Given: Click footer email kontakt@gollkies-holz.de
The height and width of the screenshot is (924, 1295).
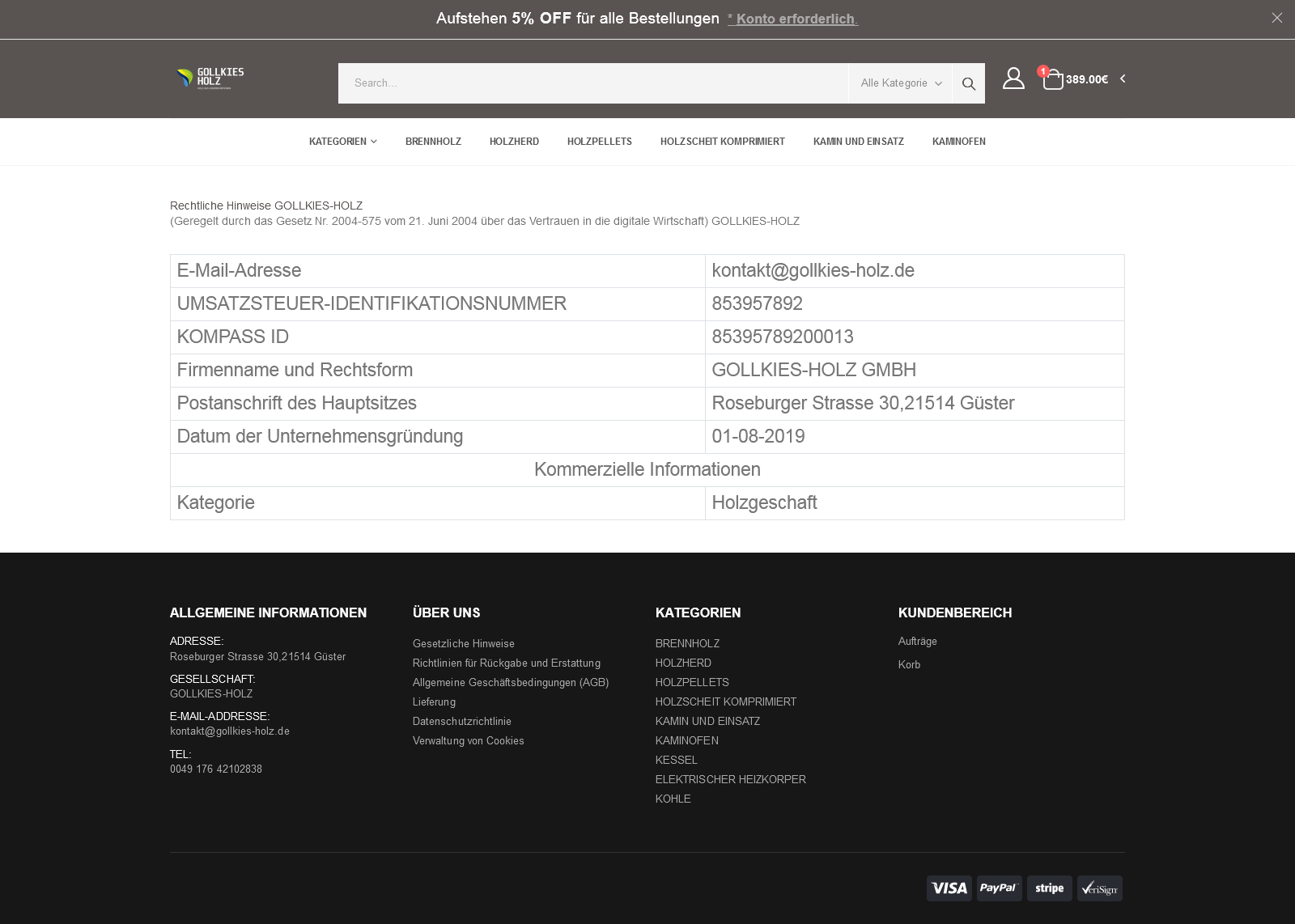Looking at the screenshot, I should tap(230, 731).
